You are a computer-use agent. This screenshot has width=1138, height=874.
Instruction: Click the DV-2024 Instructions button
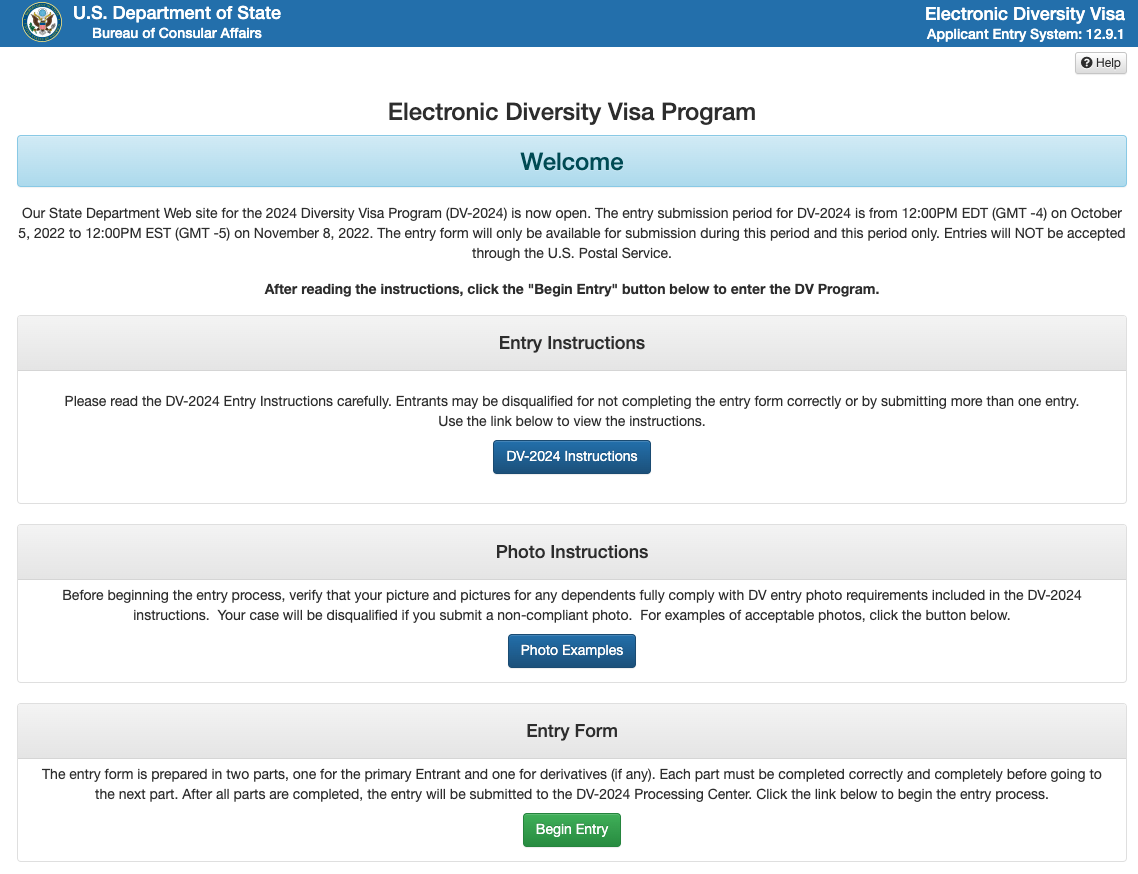[x=571, y=456]
